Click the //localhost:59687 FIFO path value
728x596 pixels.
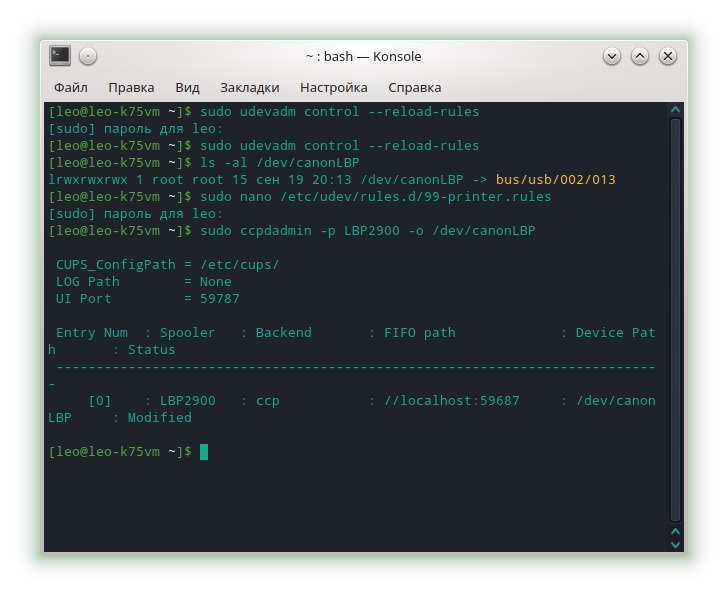point(451,401)
